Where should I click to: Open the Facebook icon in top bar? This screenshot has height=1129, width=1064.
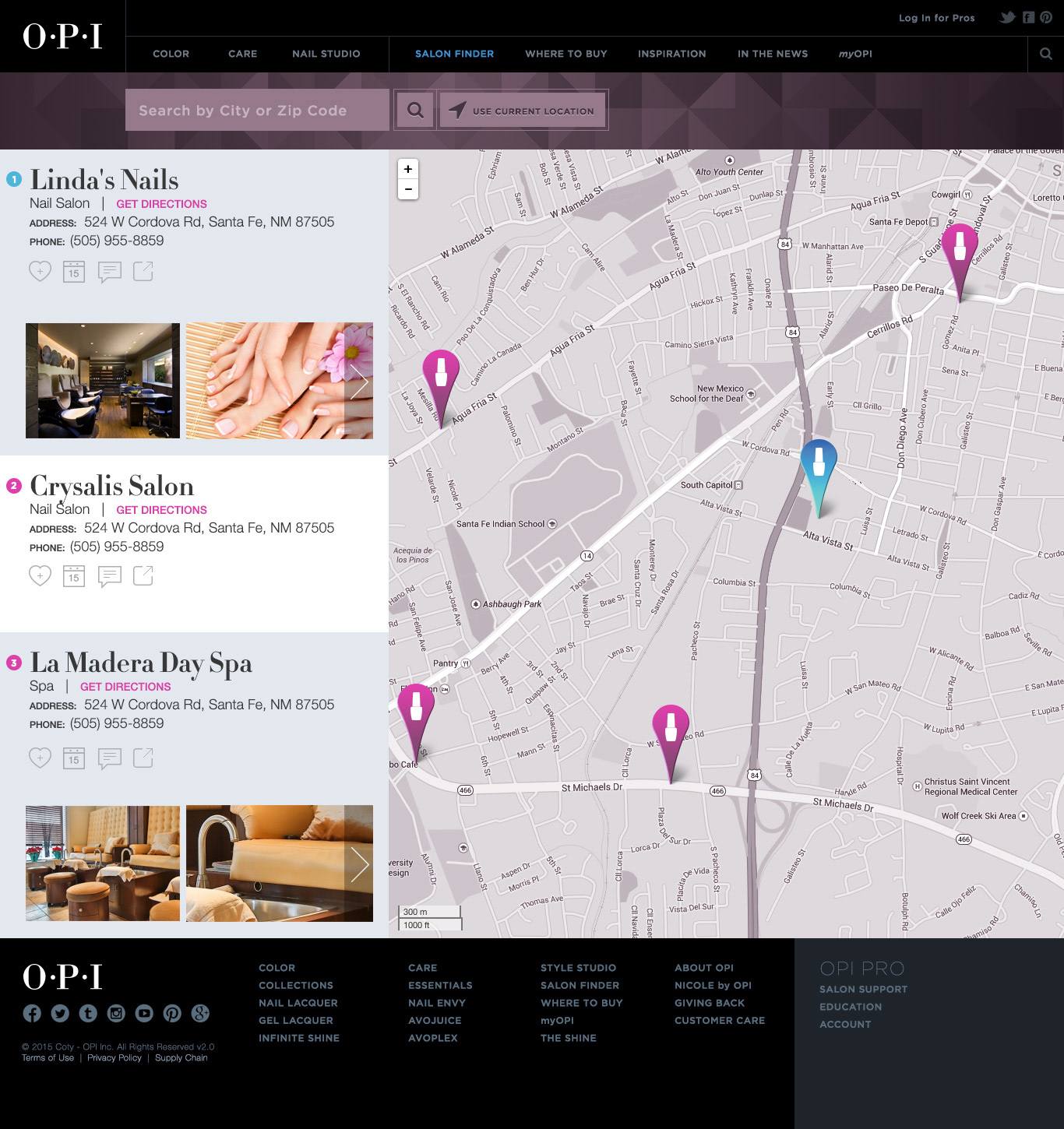click(x=1028, y=17)
